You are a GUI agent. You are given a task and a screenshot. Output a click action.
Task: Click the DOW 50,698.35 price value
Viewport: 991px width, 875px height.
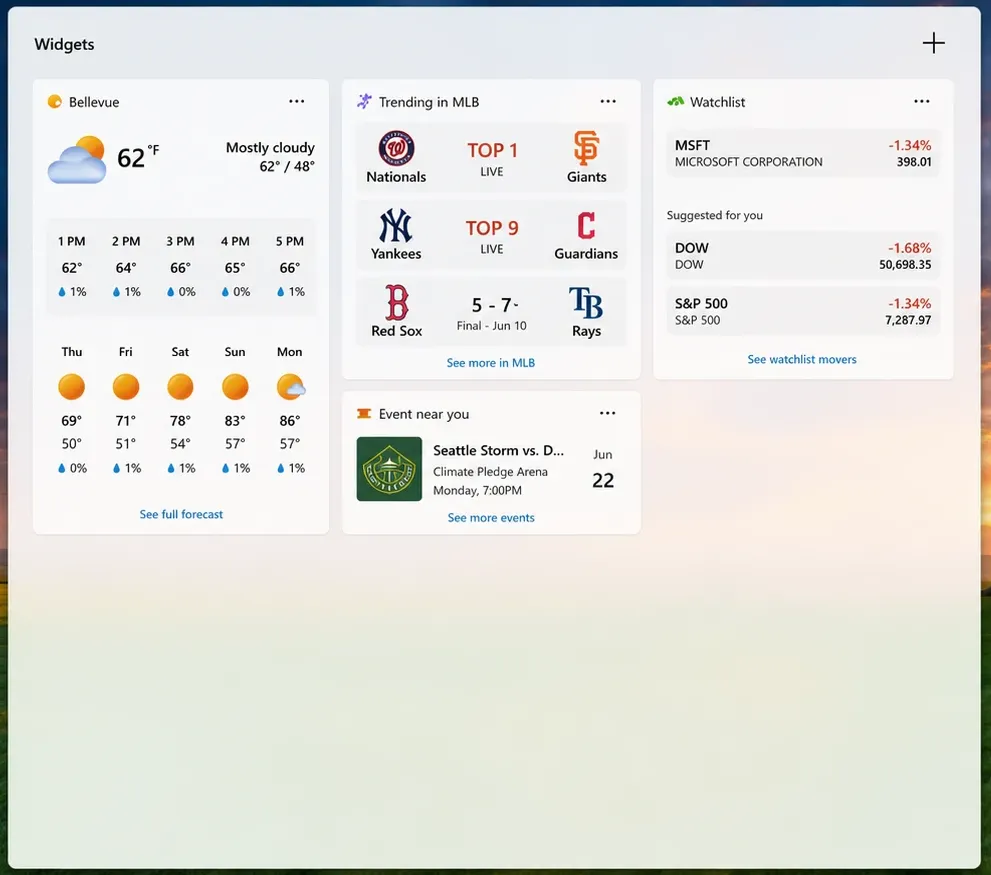[905, 264]
